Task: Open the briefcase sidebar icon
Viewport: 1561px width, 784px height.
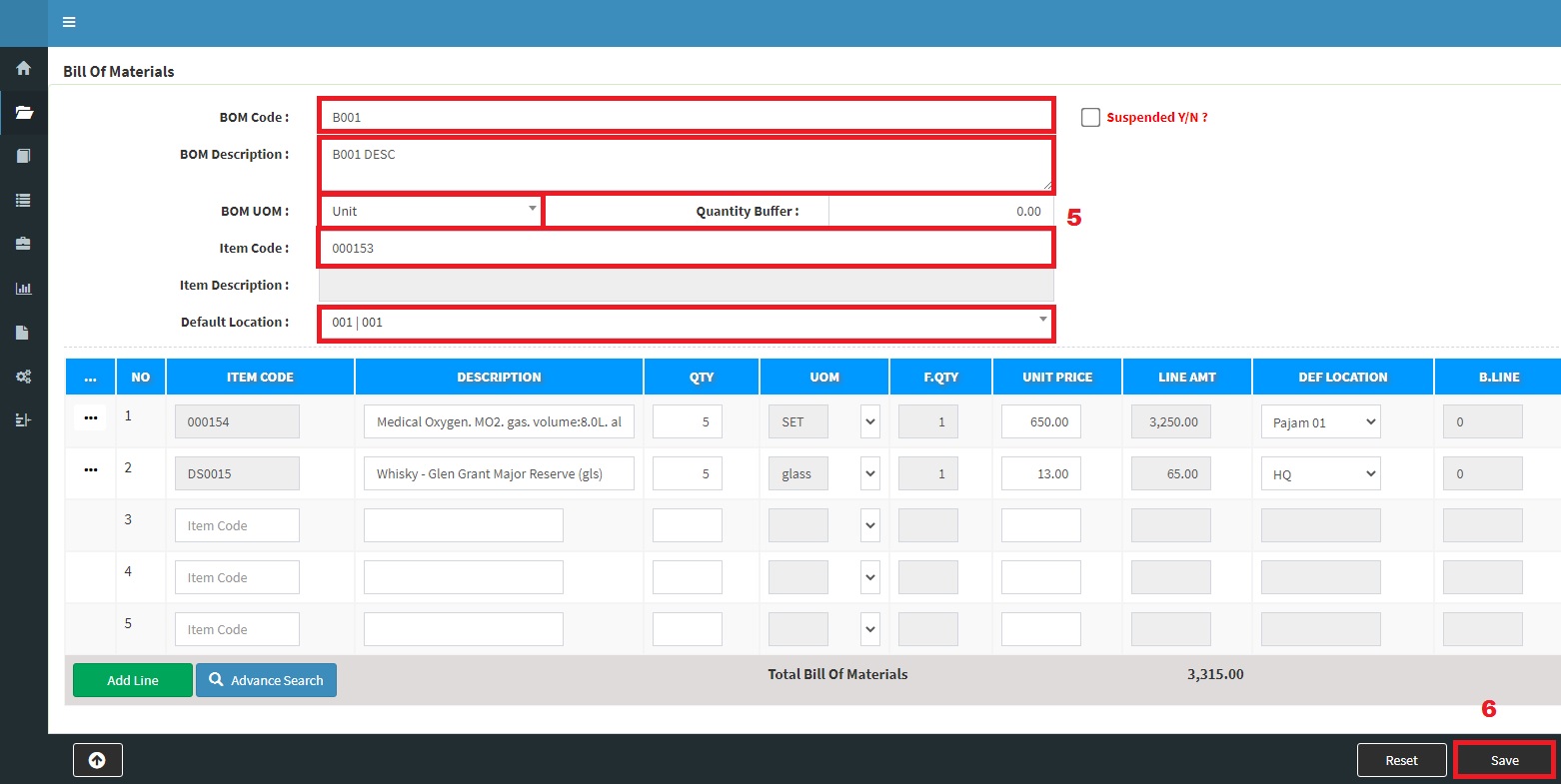Action: (x=23, y=244)
